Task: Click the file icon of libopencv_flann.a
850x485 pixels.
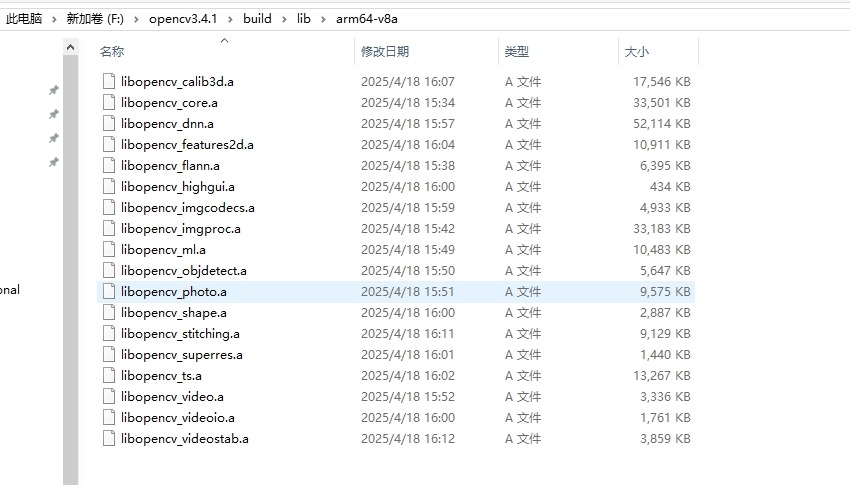Action: pyautogui.click(x=109, y=165)
